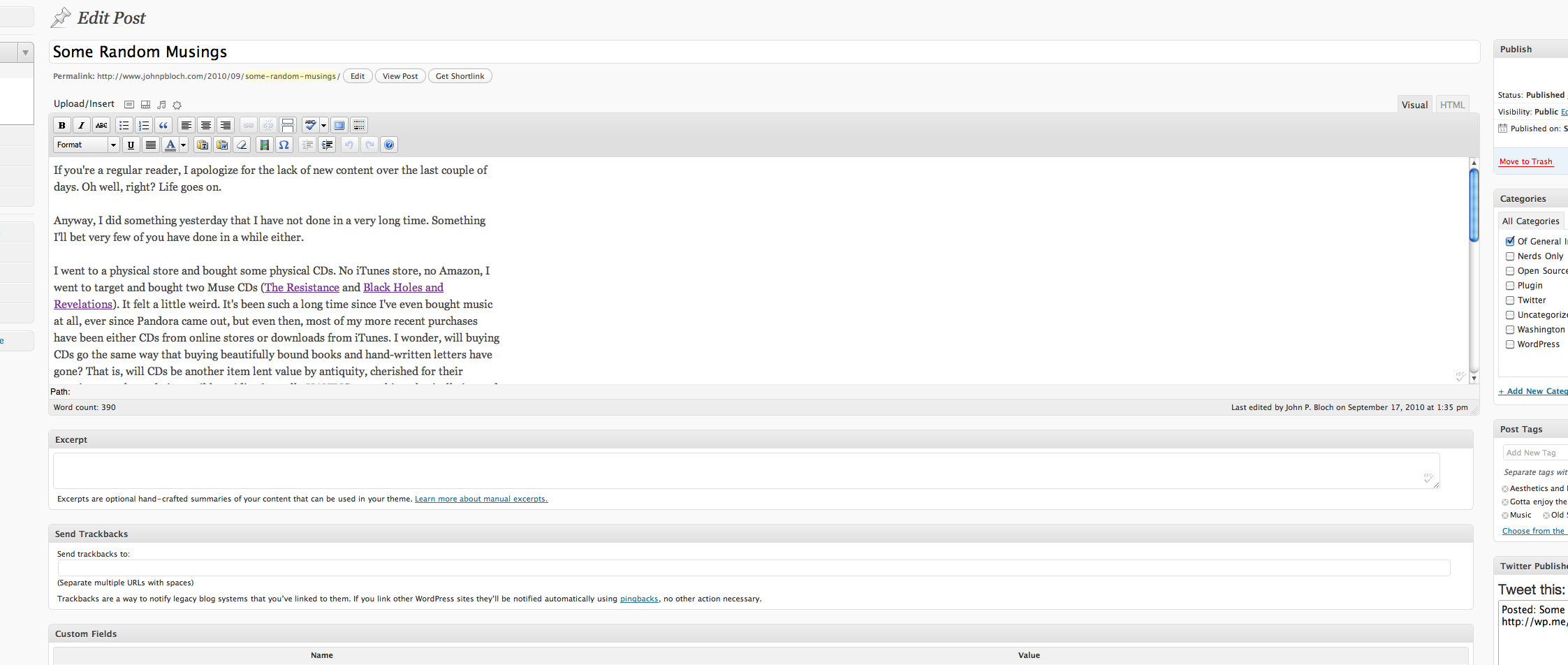The image size is (1568, 665).
Task: Open the text color picker dropdown
Action: (184, 145)
